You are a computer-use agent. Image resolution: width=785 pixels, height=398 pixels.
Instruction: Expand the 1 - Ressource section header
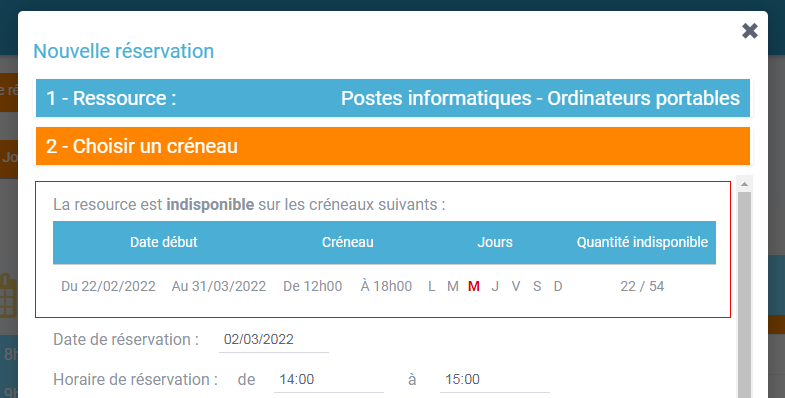tap(393, 98)
